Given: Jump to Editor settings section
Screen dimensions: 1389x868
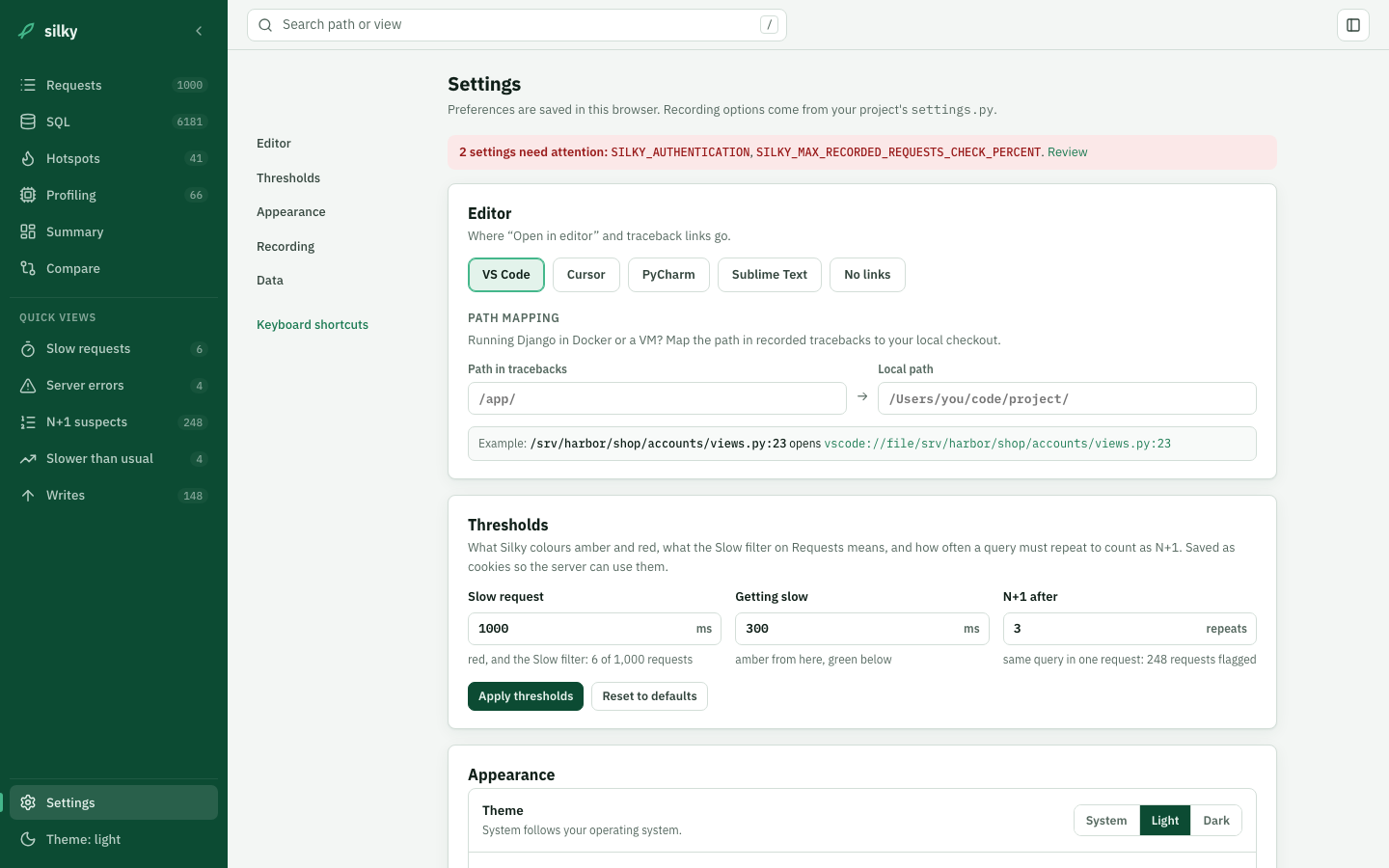Looking at the screenshot, I should (274, 144).
